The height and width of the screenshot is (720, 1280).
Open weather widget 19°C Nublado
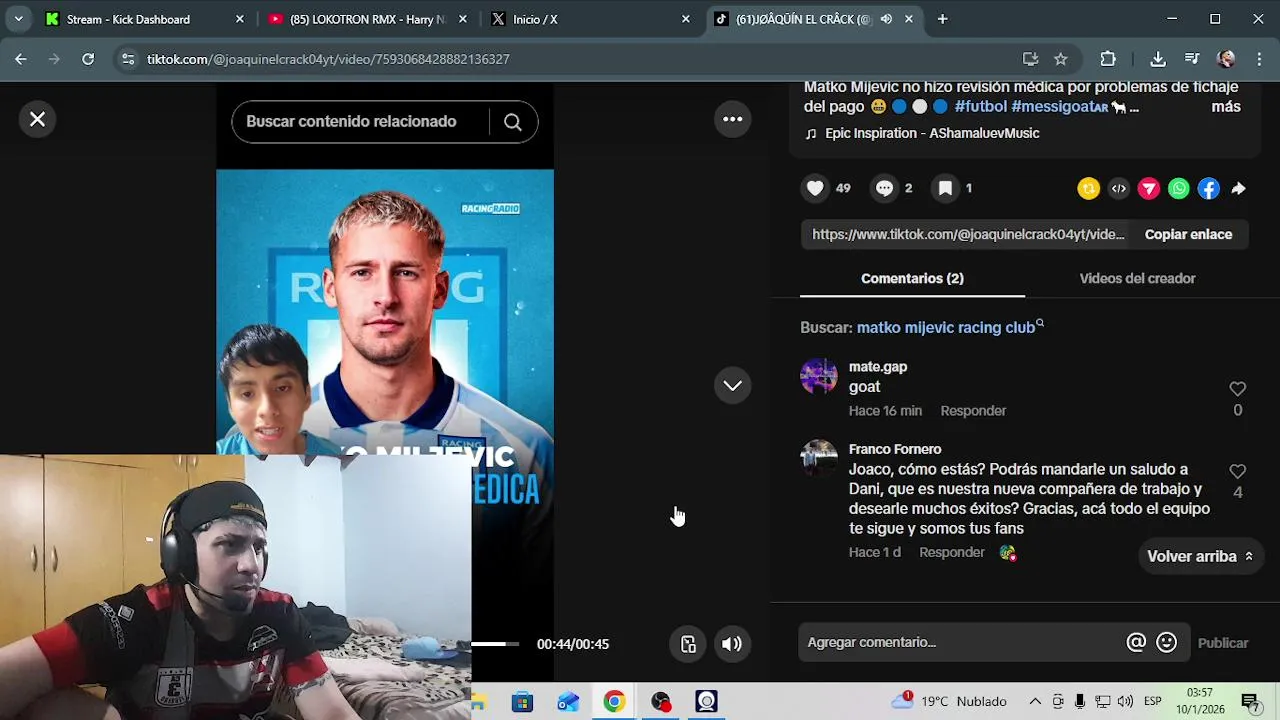click(x=949, y=701)
